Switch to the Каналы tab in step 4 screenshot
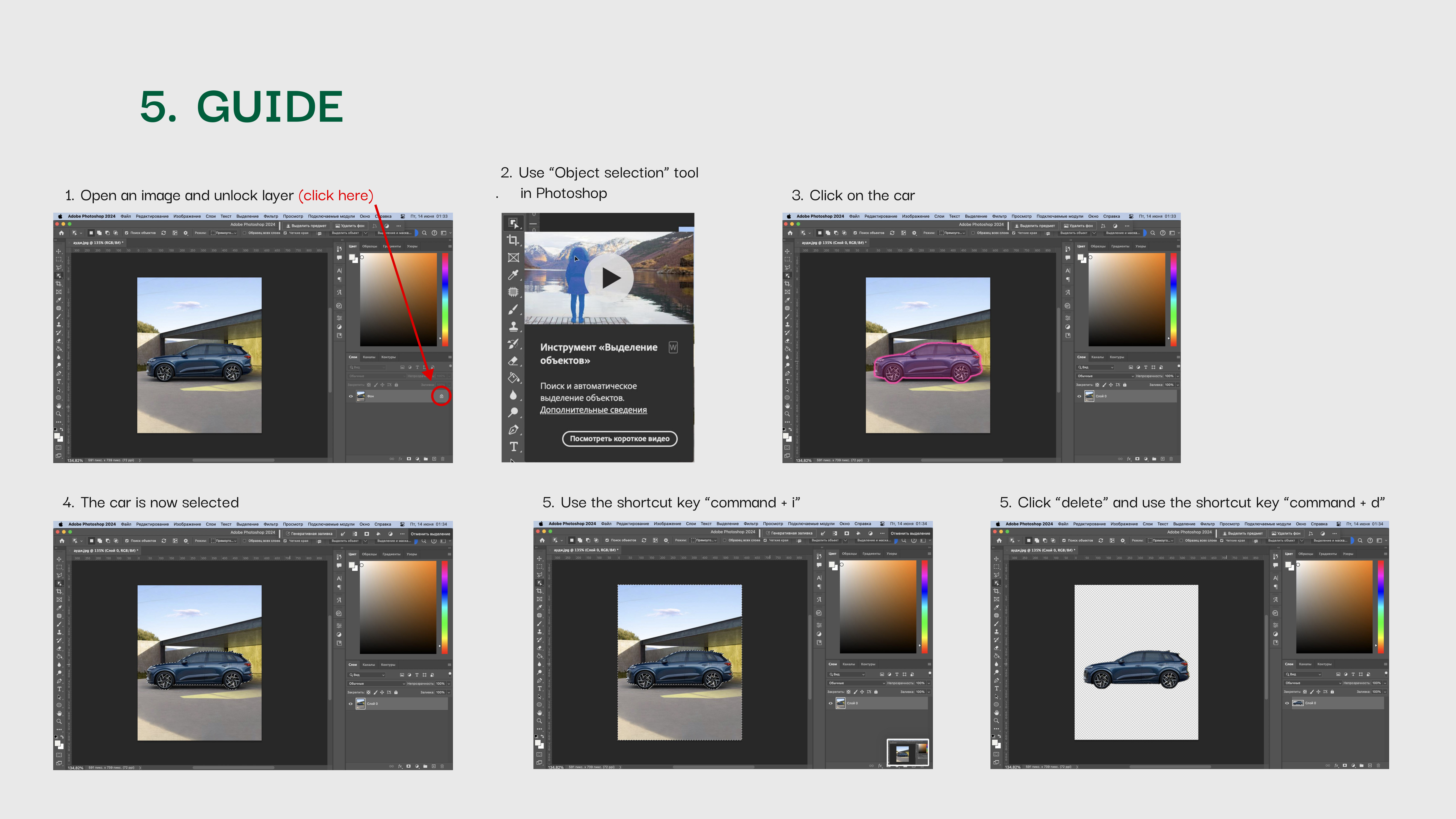 coord(369,665)
